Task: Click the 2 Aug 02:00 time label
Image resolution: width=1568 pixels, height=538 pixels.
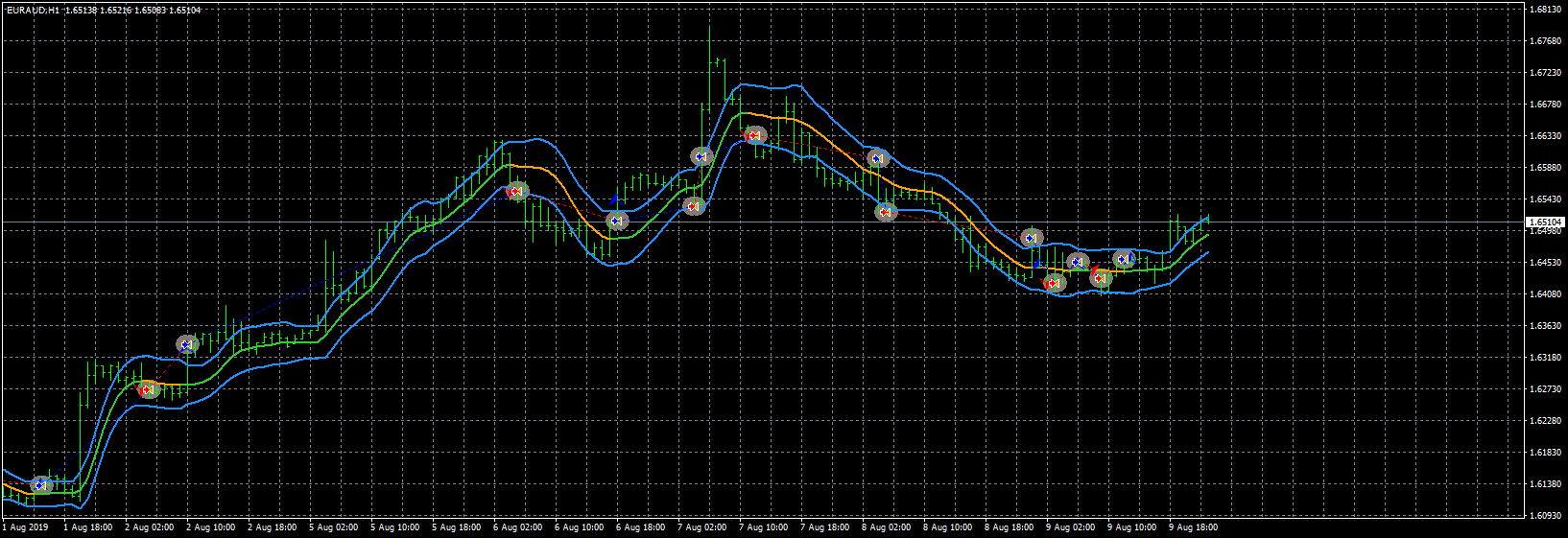Action: pyautogui.click(x=149, y=526)
